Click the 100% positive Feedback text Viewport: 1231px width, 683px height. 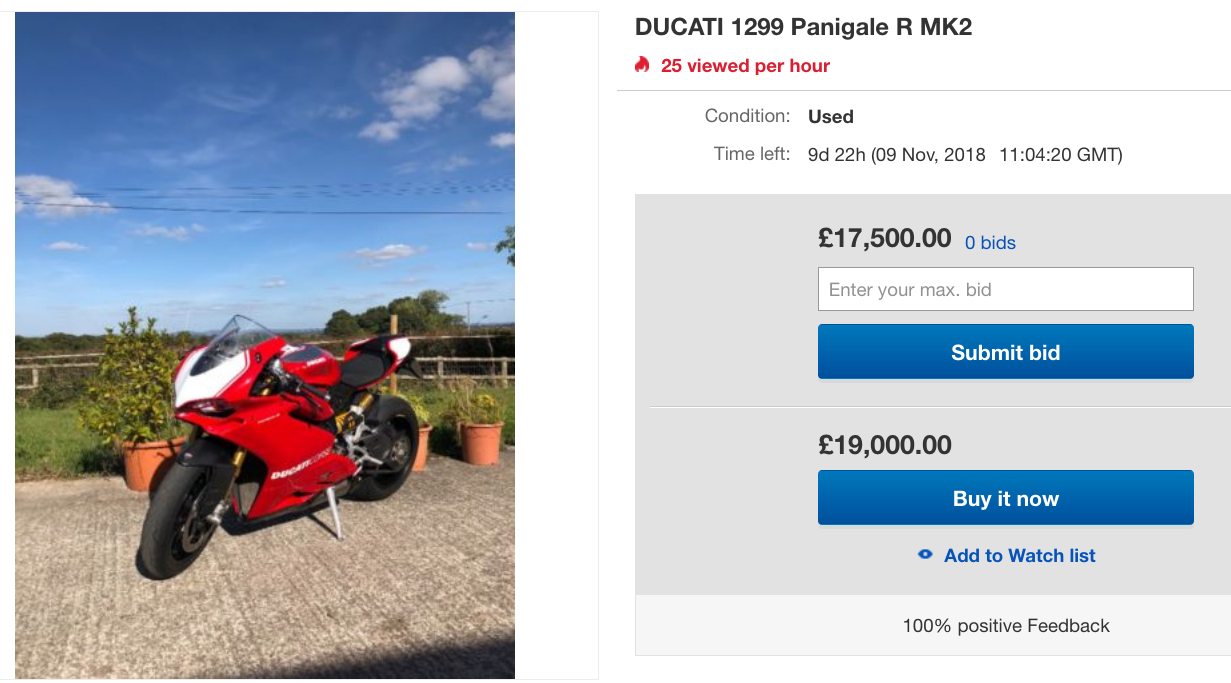click(x=1006, y=626)
